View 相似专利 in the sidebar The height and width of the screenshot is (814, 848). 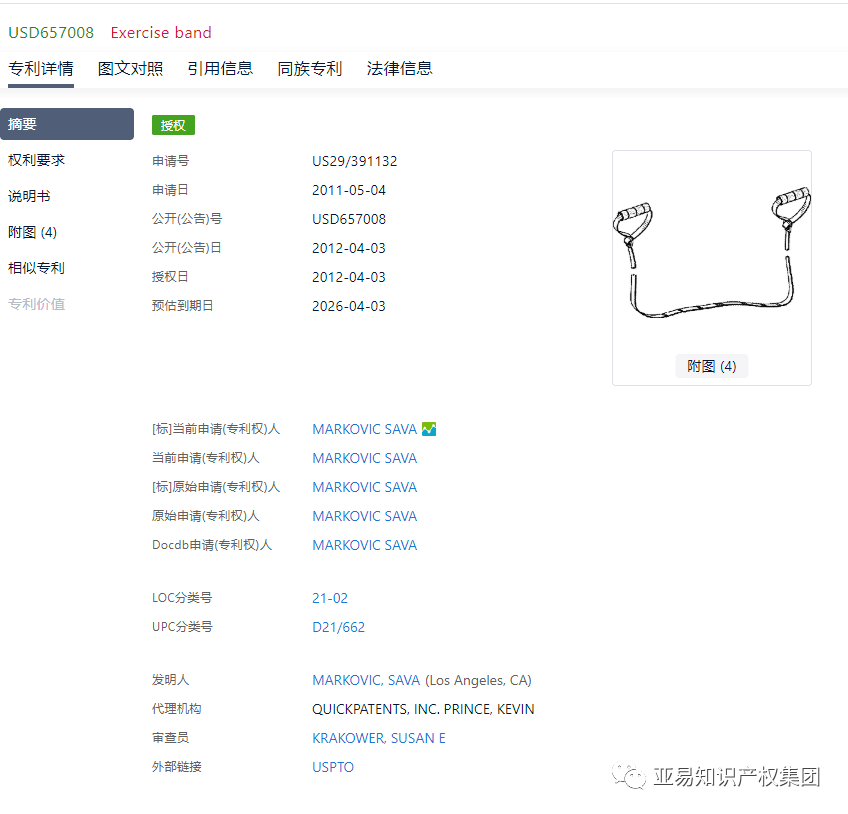point(37,268)
